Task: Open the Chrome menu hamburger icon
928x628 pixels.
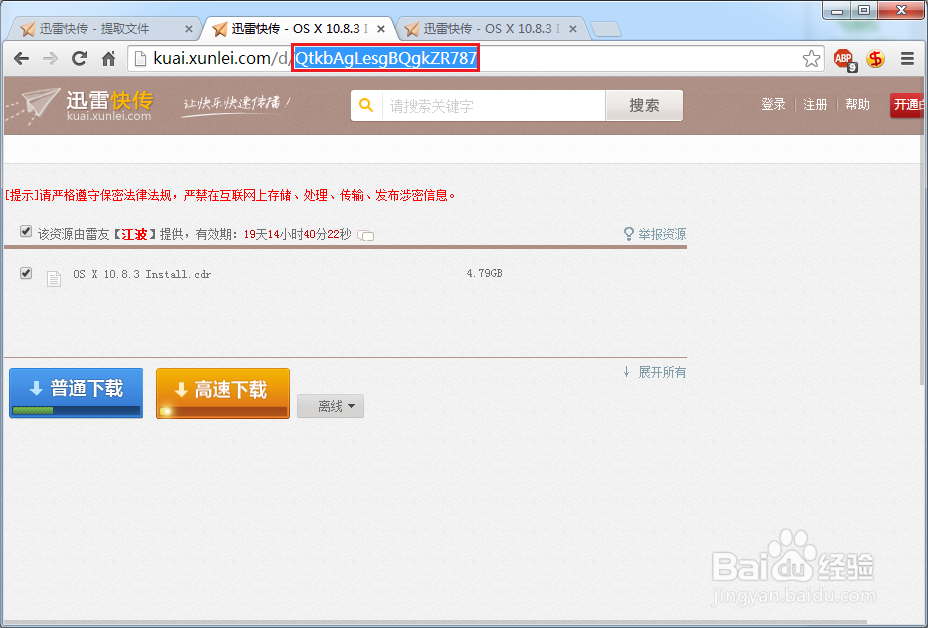Action: (x=907, y=59)
